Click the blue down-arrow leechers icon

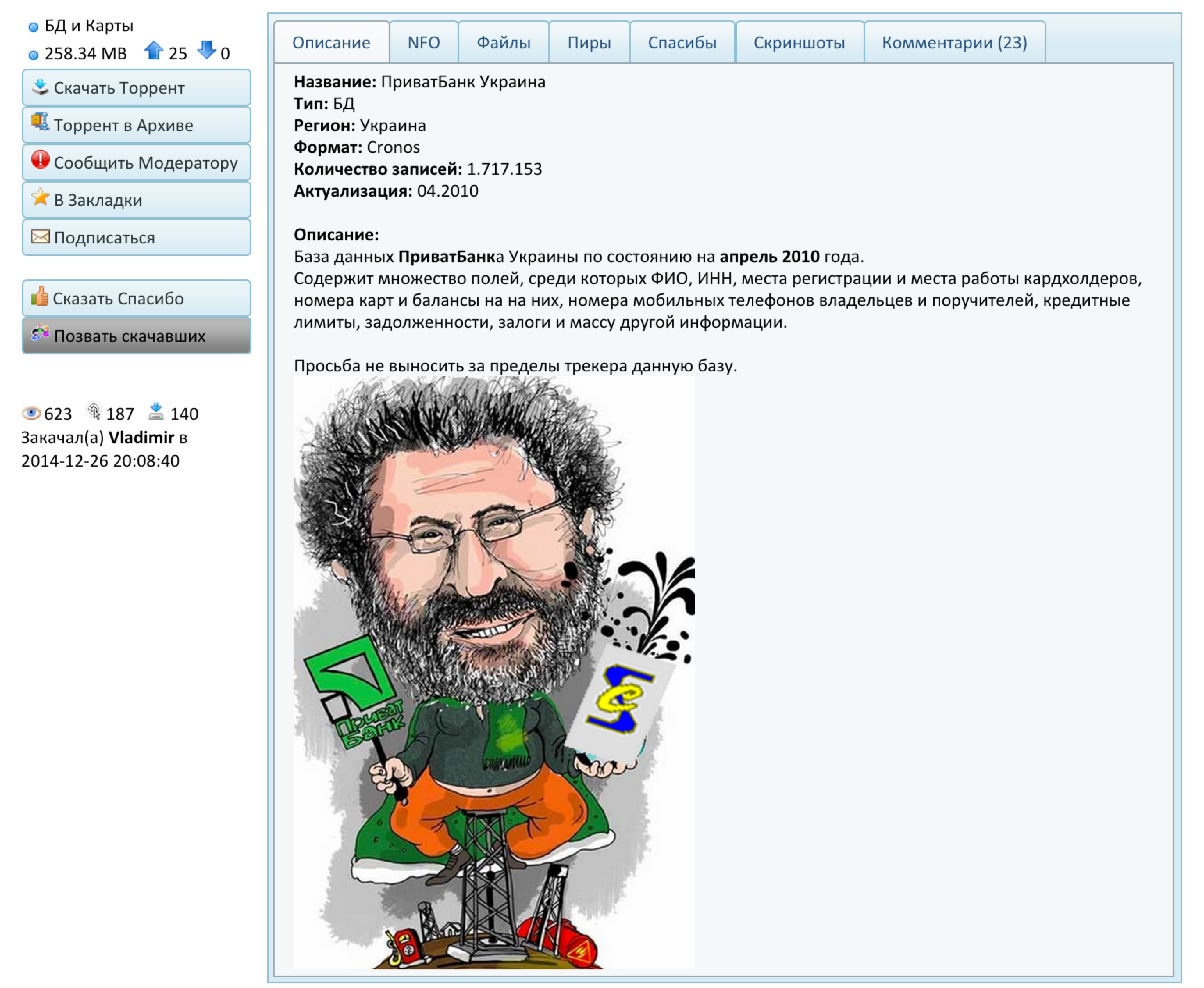207,50
